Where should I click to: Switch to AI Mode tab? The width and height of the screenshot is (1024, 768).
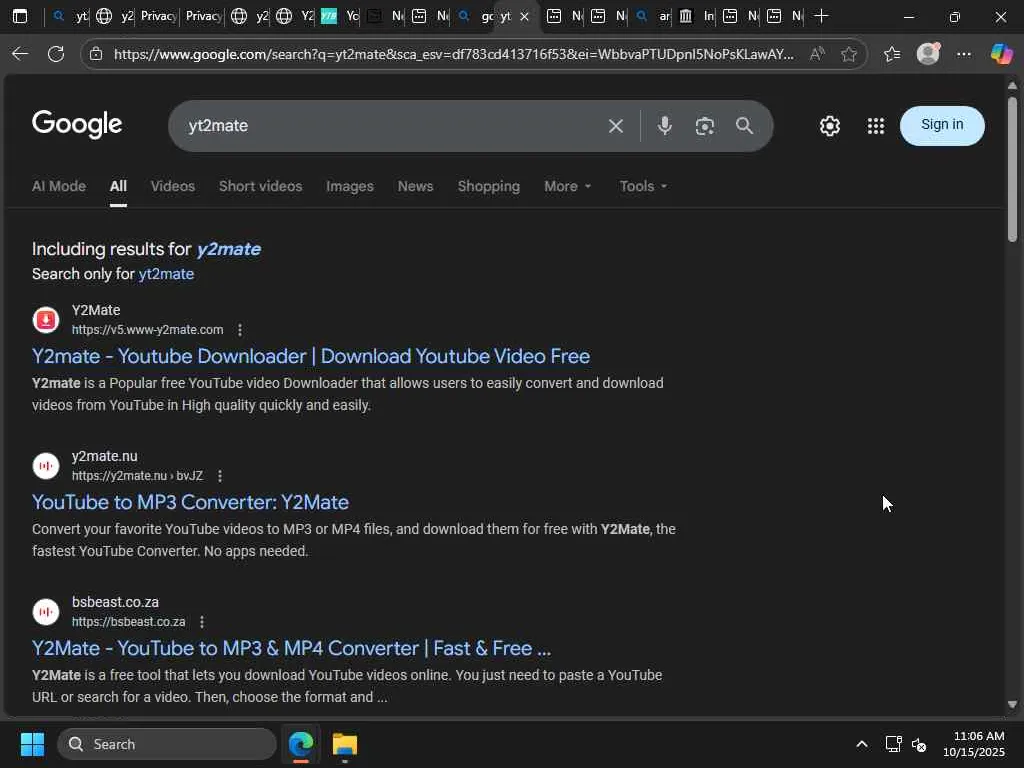59,186
